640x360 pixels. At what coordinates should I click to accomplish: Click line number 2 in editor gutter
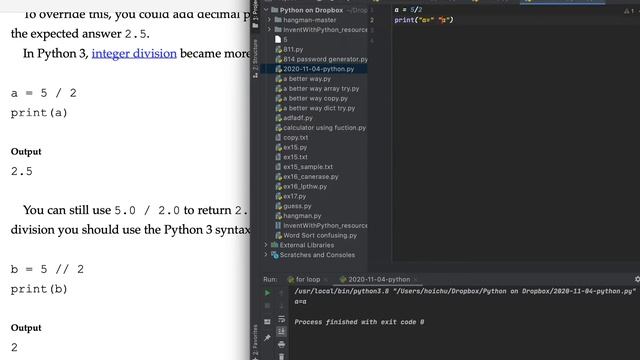click(372, 20)
